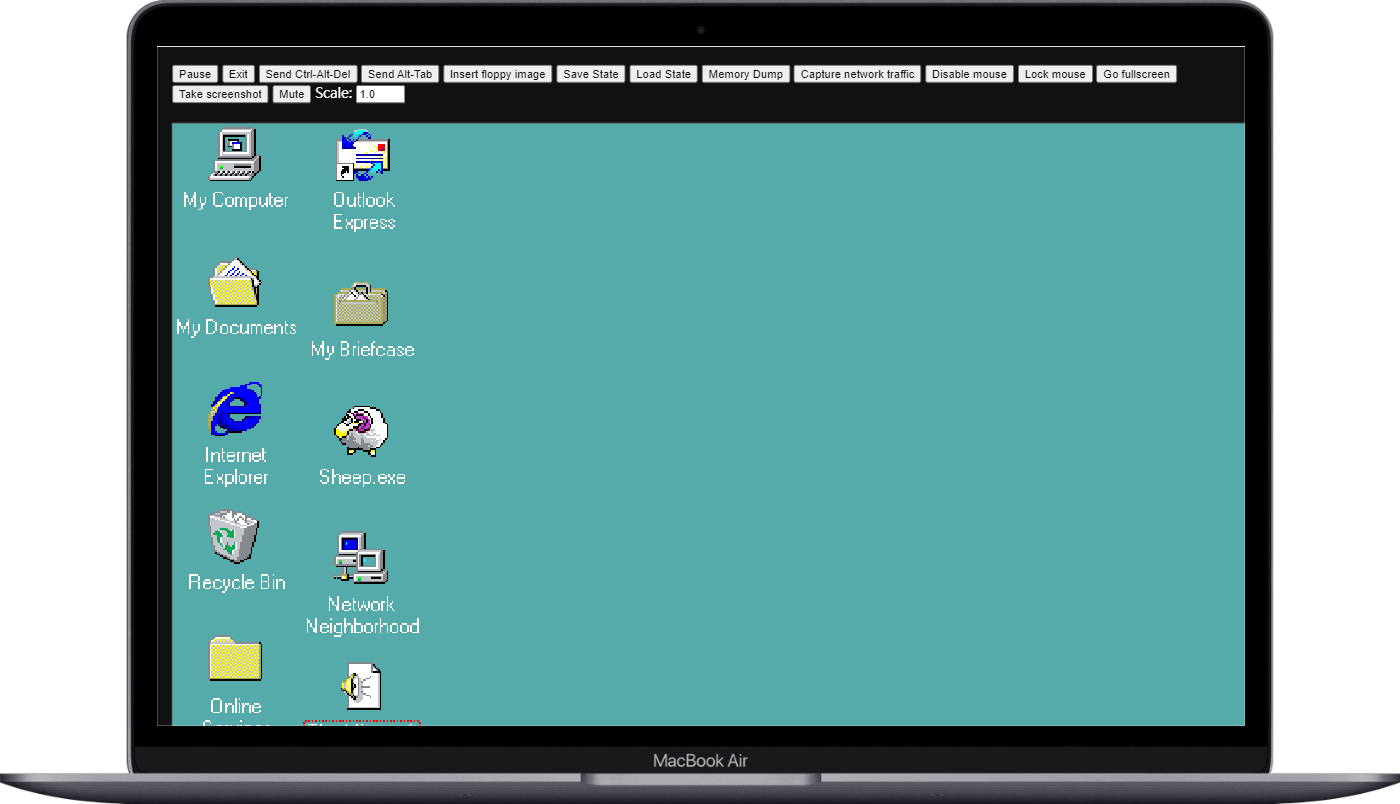Screen dimensions: 1400x804
Task: Click the Send Alt-Tab button
Action: [400, 74]
